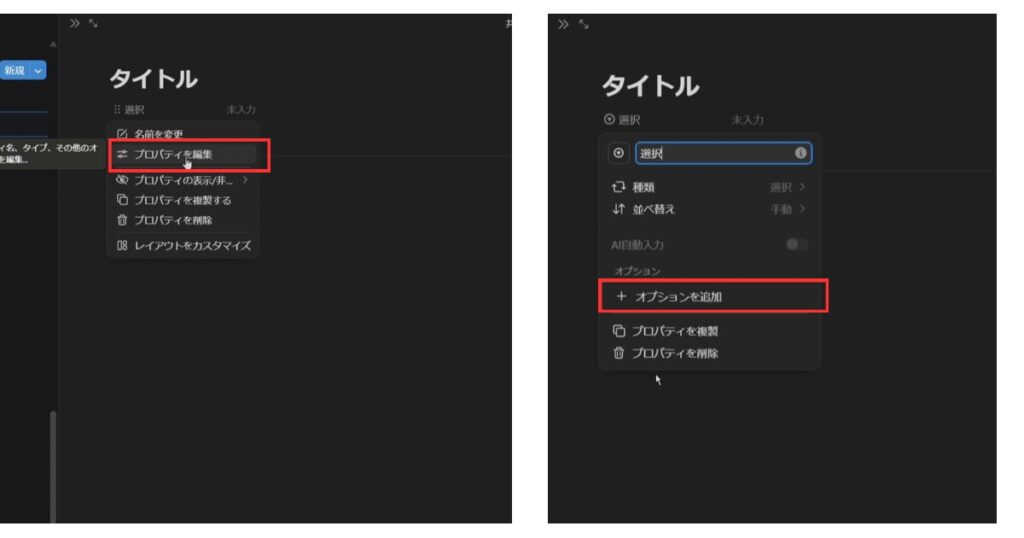Click the info icon inside the name field

tap(800, 153)
